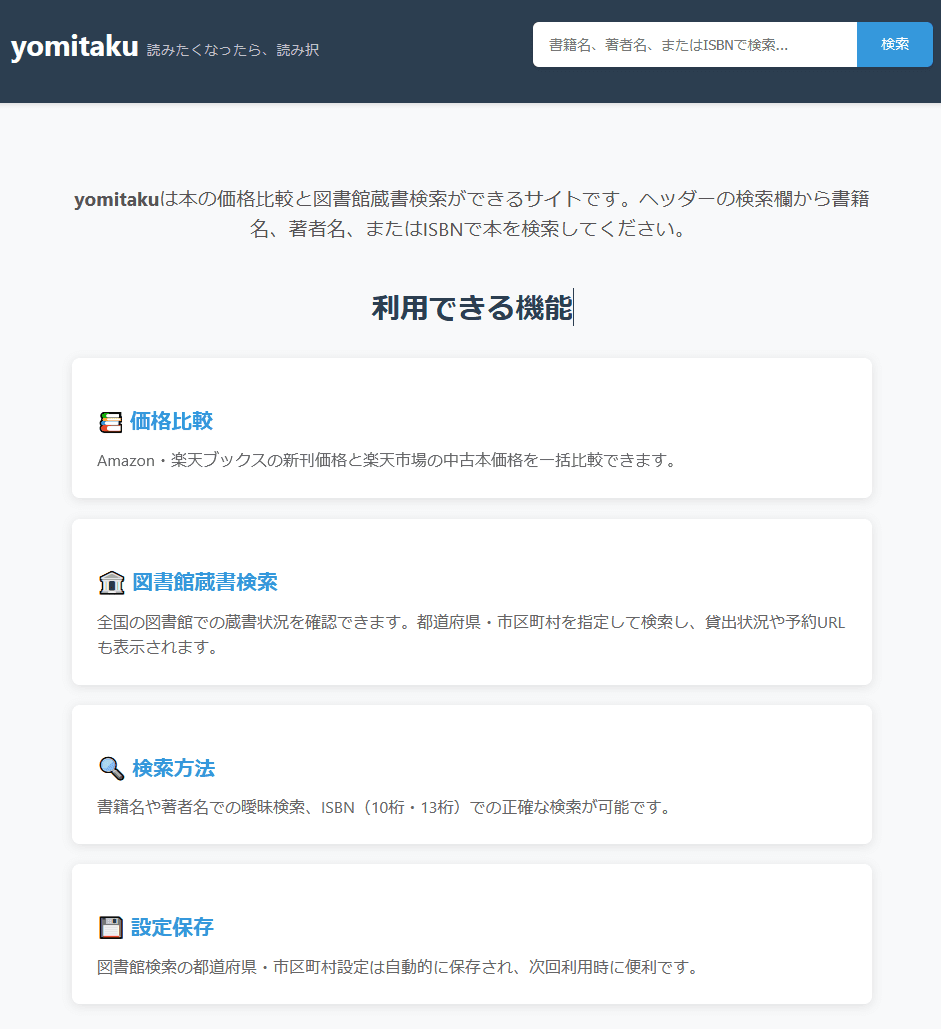
Task: Click the header tagline 読みたくなったら、読み択
Action: pyautogui.click(x=233, y=49)
